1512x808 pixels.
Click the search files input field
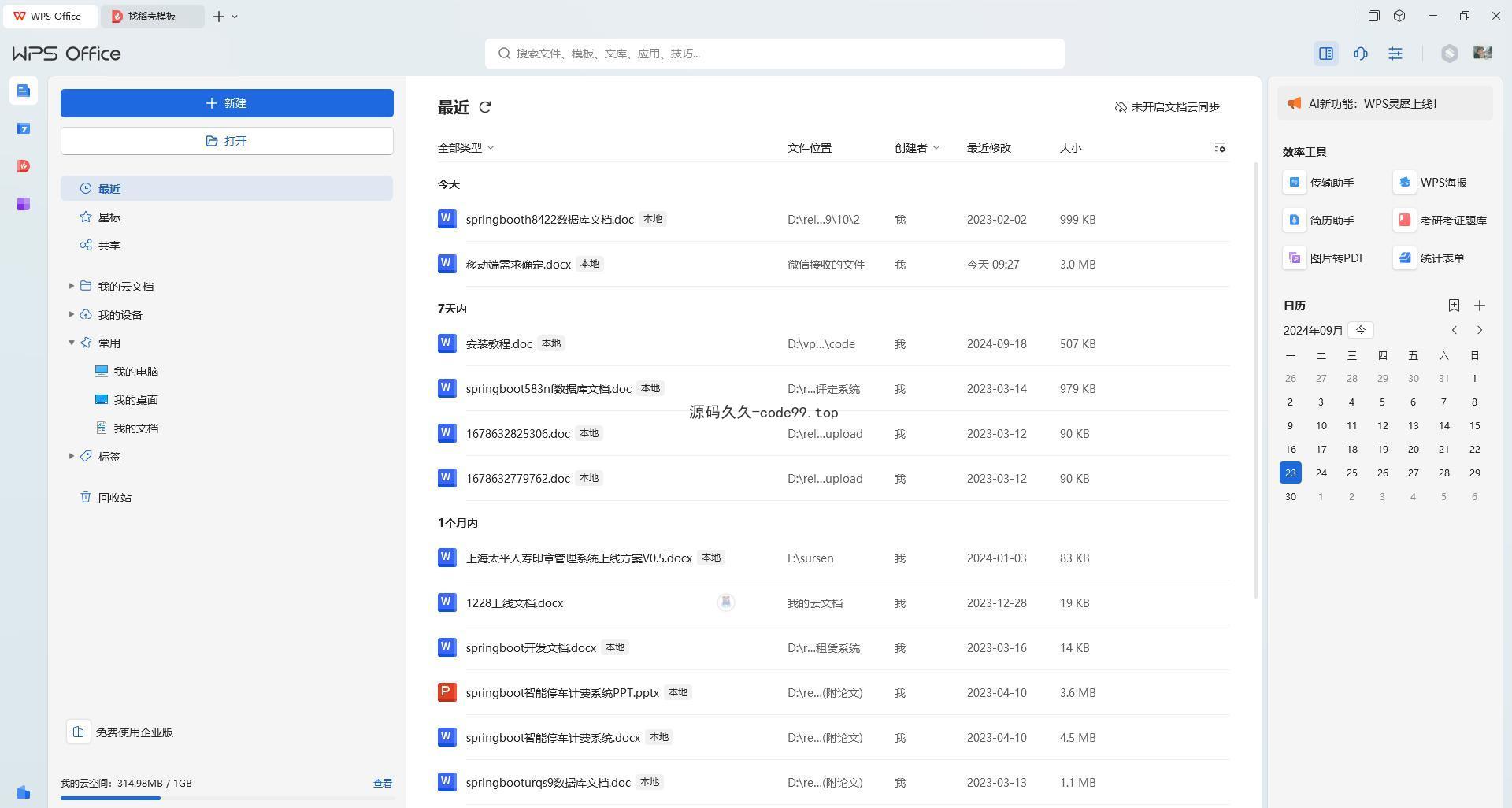coord(775,54)
